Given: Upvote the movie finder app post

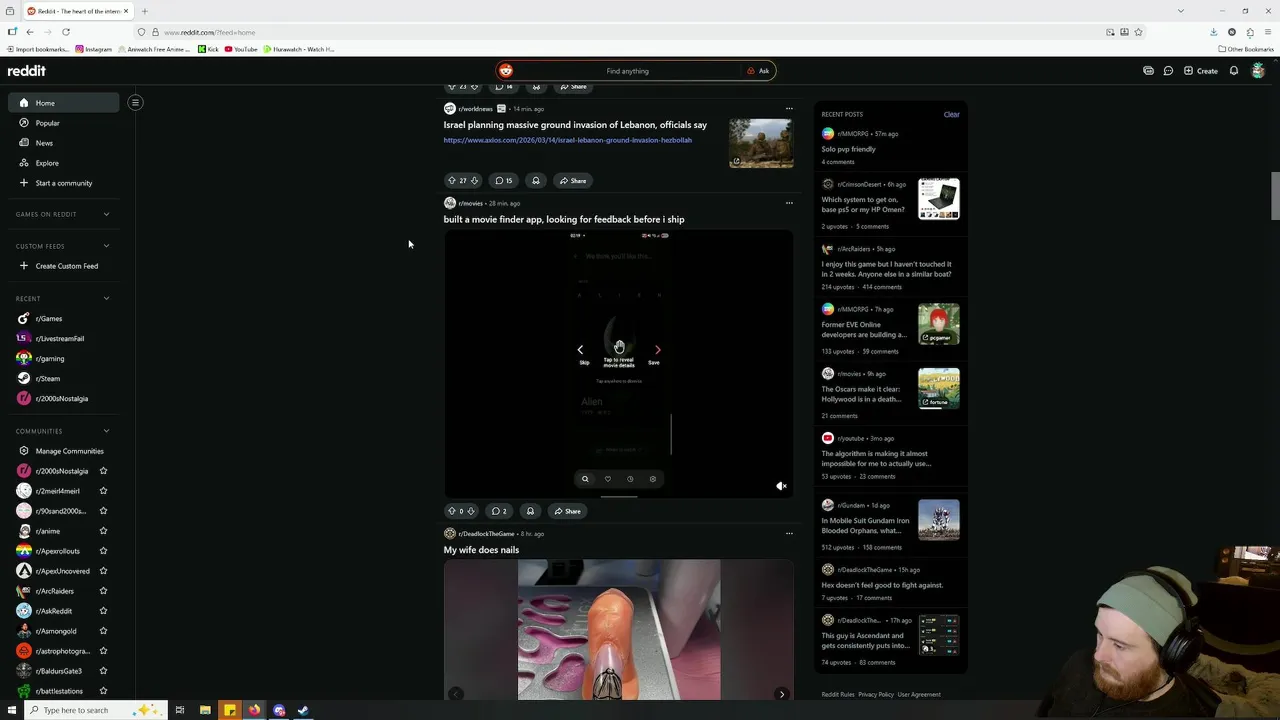Looking at the screenshot, I should [x=452, y=511].
